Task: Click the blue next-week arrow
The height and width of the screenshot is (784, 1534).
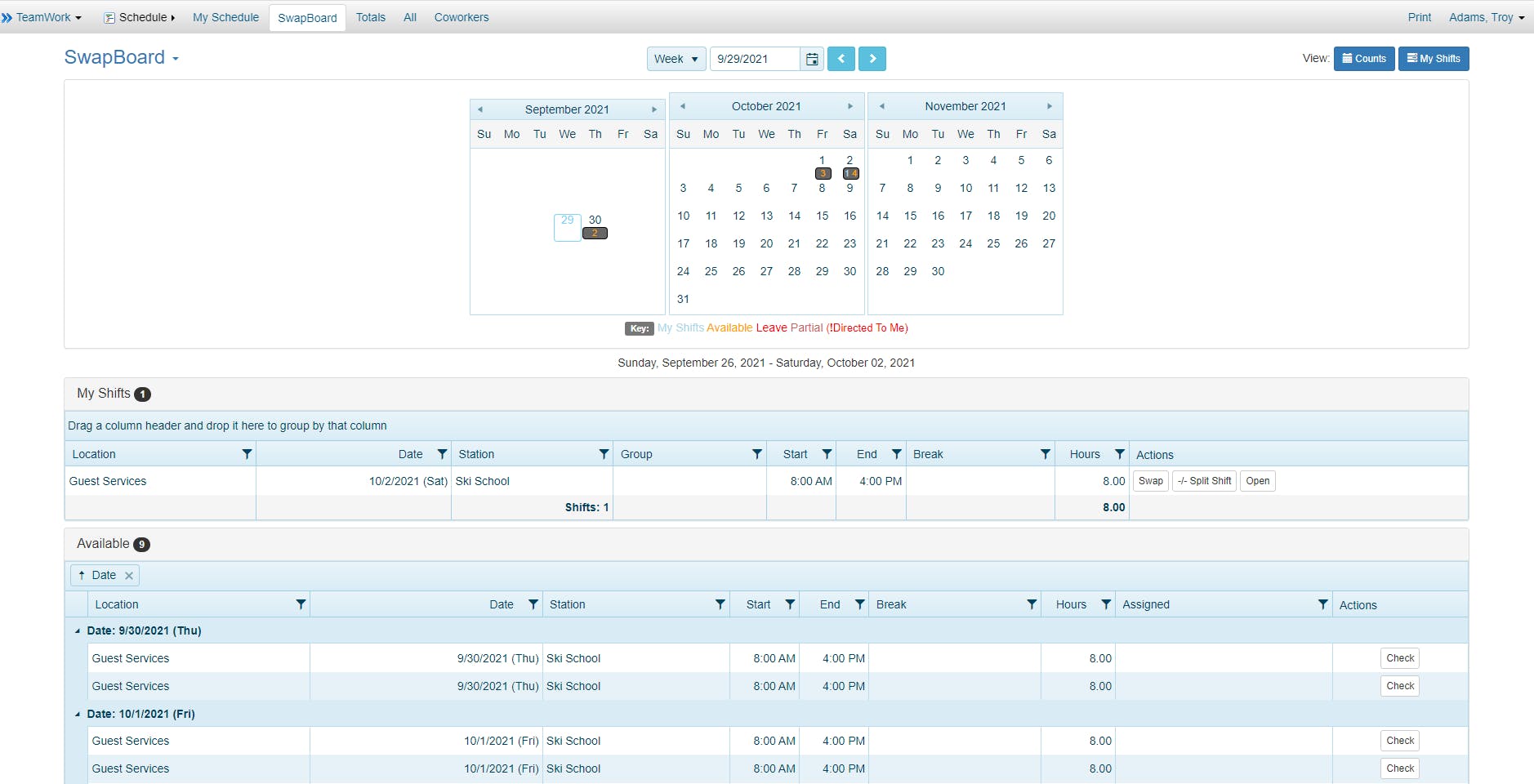Action: [x=872, y=58]
